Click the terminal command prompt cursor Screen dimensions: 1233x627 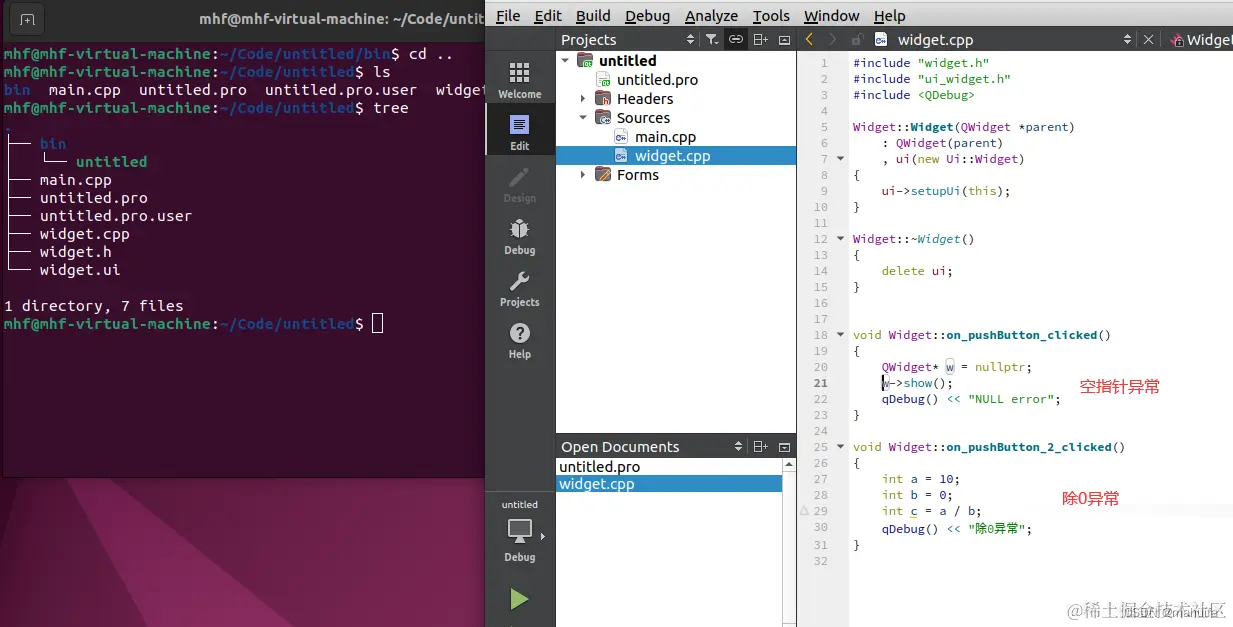pyautogui.click(x=377, y=324)
